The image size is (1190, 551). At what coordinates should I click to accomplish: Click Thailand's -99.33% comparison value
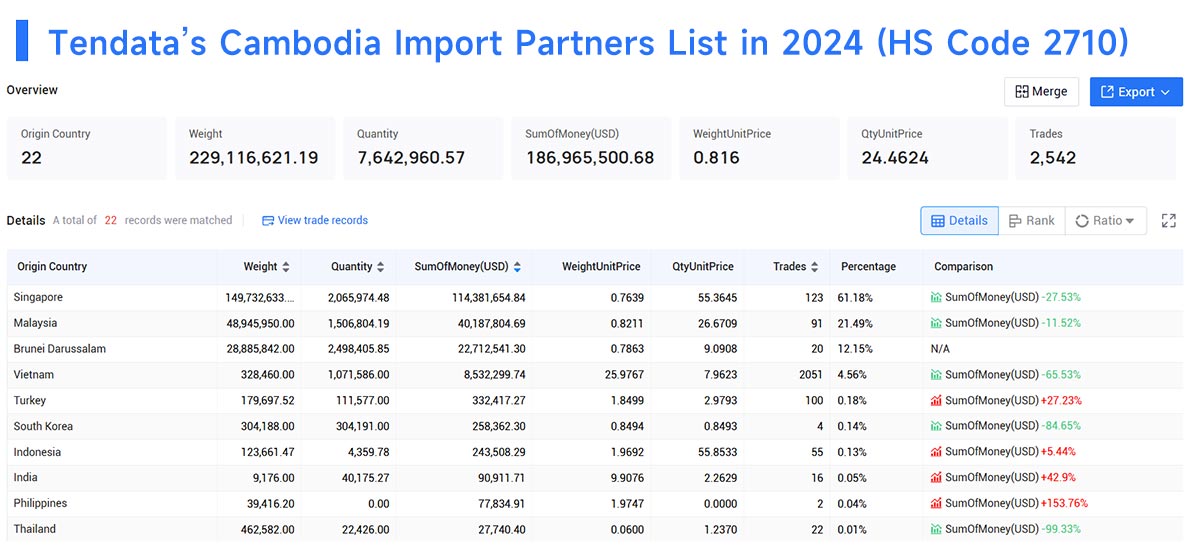(x=1061, y=529)
